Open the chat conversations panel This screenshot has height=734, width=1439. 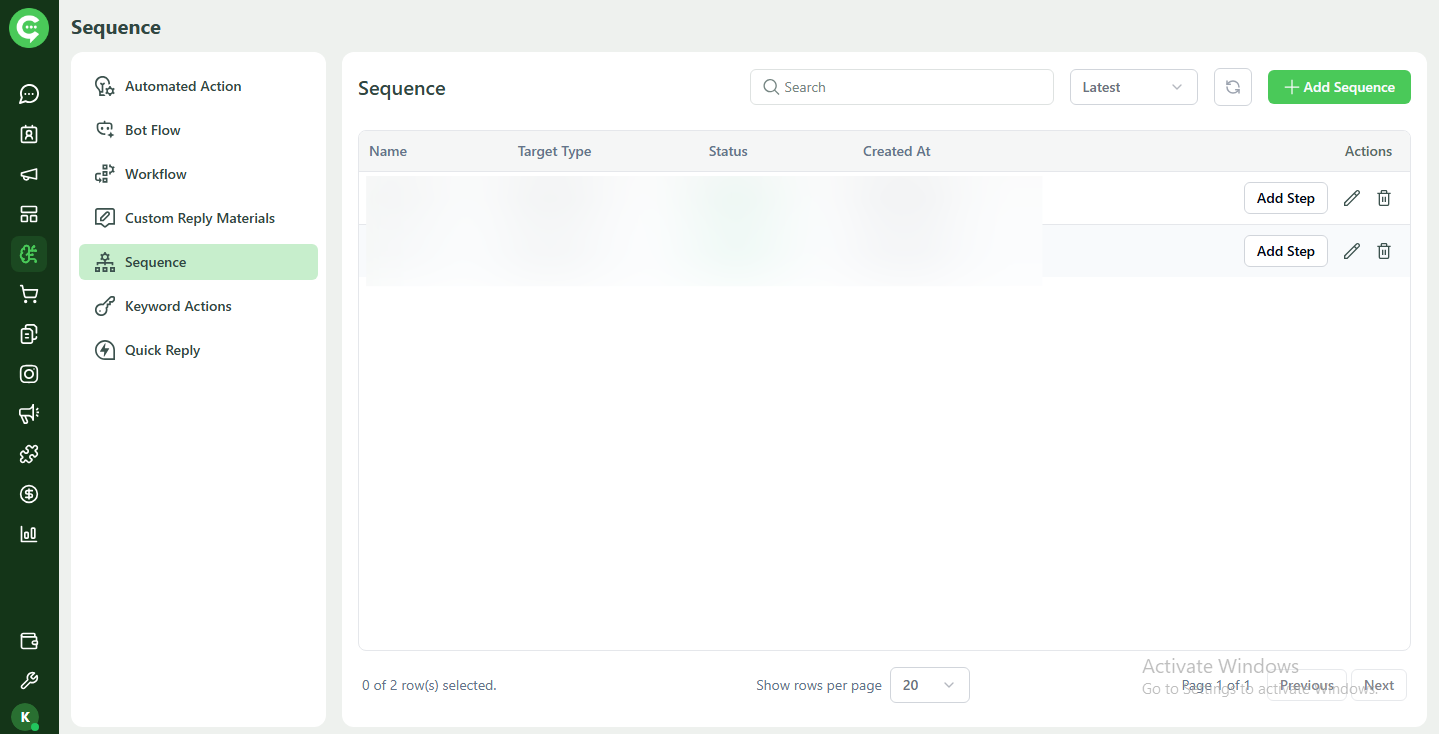pyautogui.click(x=29, y=93)
